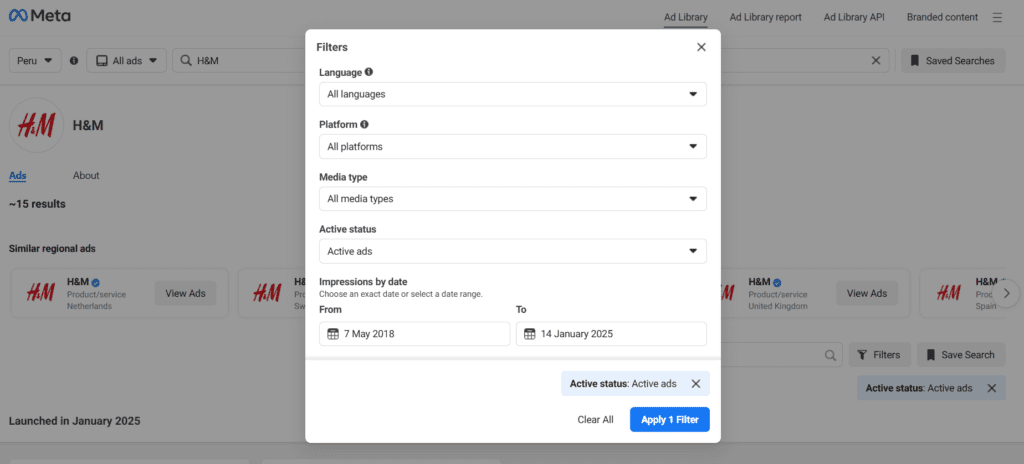The image size is (1024, 464).
Task: Click the Save Search button
Action: pyautogui.click(x=961, y=355)
